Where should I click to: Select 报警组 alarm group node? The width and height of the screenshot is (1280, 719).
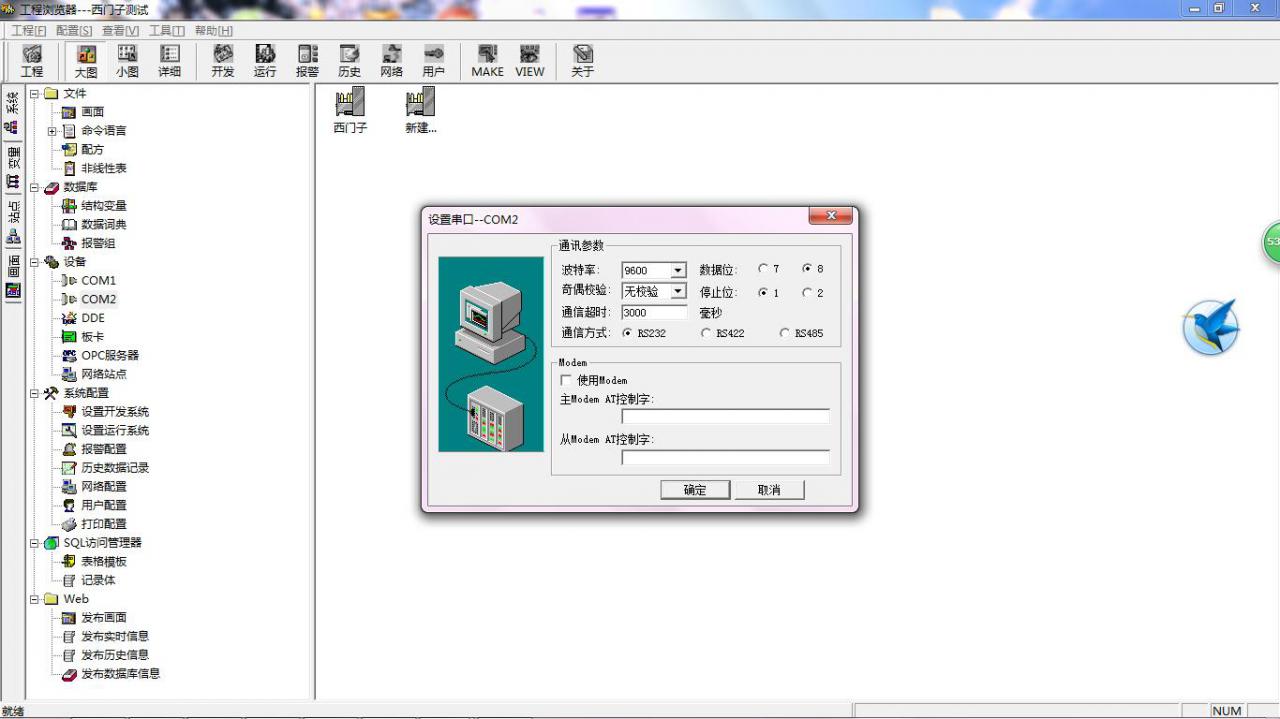coord(97,243)
